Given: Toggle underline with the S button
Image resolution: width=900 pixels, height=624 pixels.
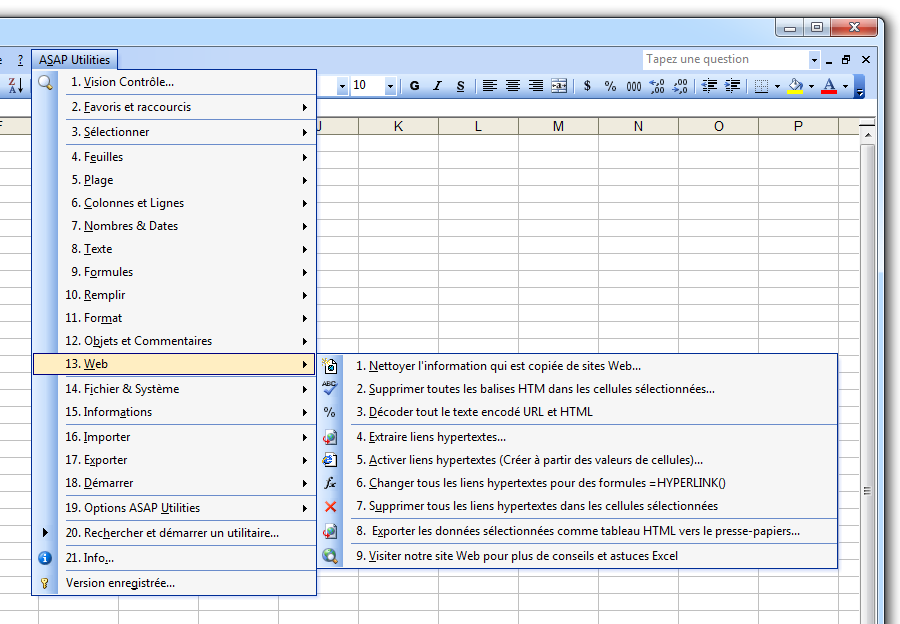Looking at the screenshot, I should click(x=459, y=86).
